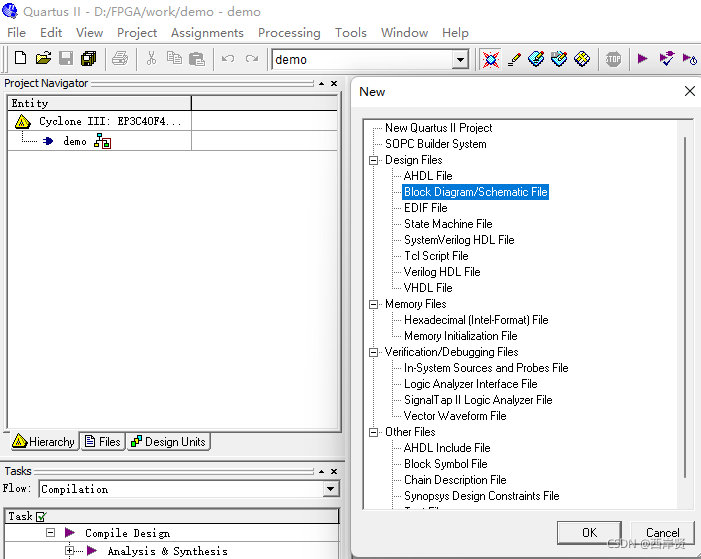Open the Pin Planner toolbar icon

tap(536, 59)
